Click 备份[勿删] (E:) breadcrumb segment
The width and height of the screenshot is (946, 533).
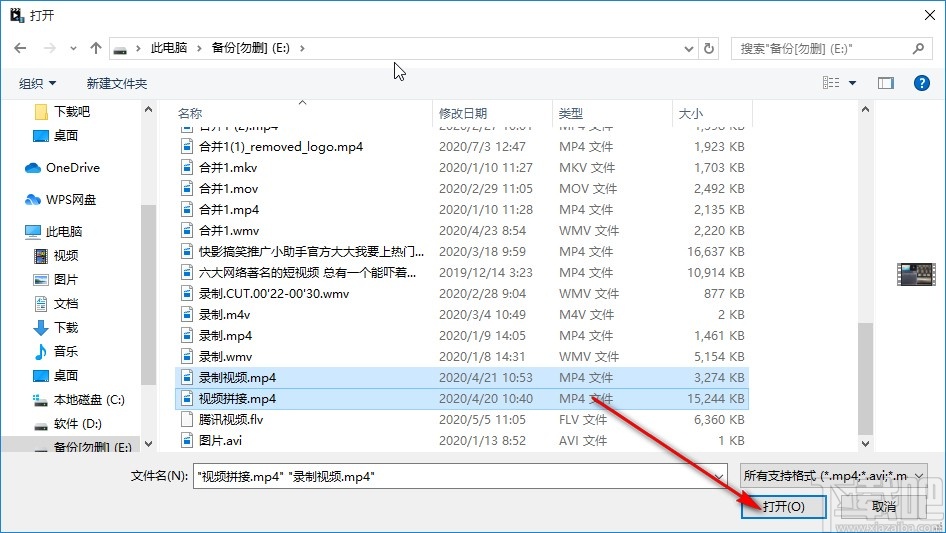[250, 48]
